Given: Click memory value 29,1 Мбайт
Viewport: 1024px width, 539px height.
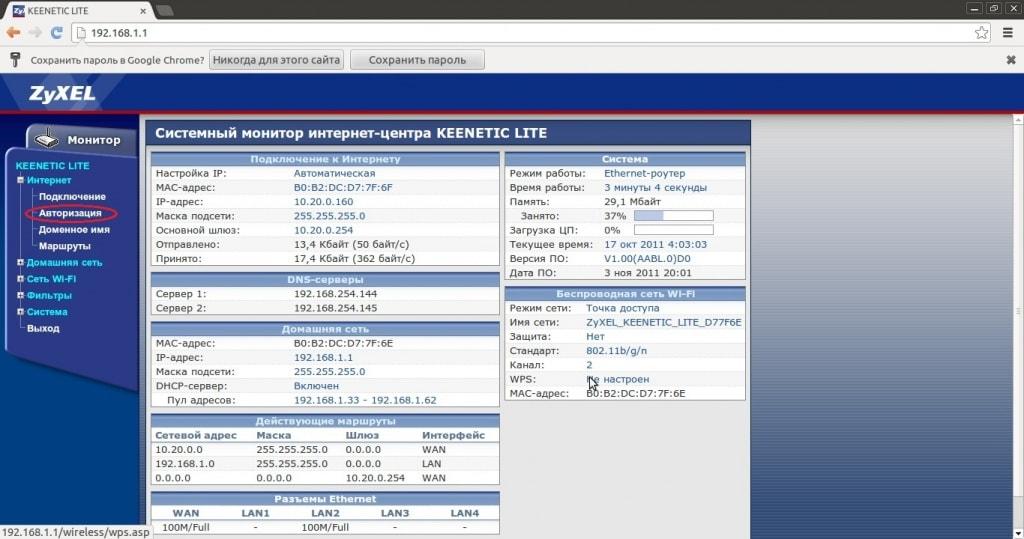Looking at the screenshot, I should click(x=632, y=202).
